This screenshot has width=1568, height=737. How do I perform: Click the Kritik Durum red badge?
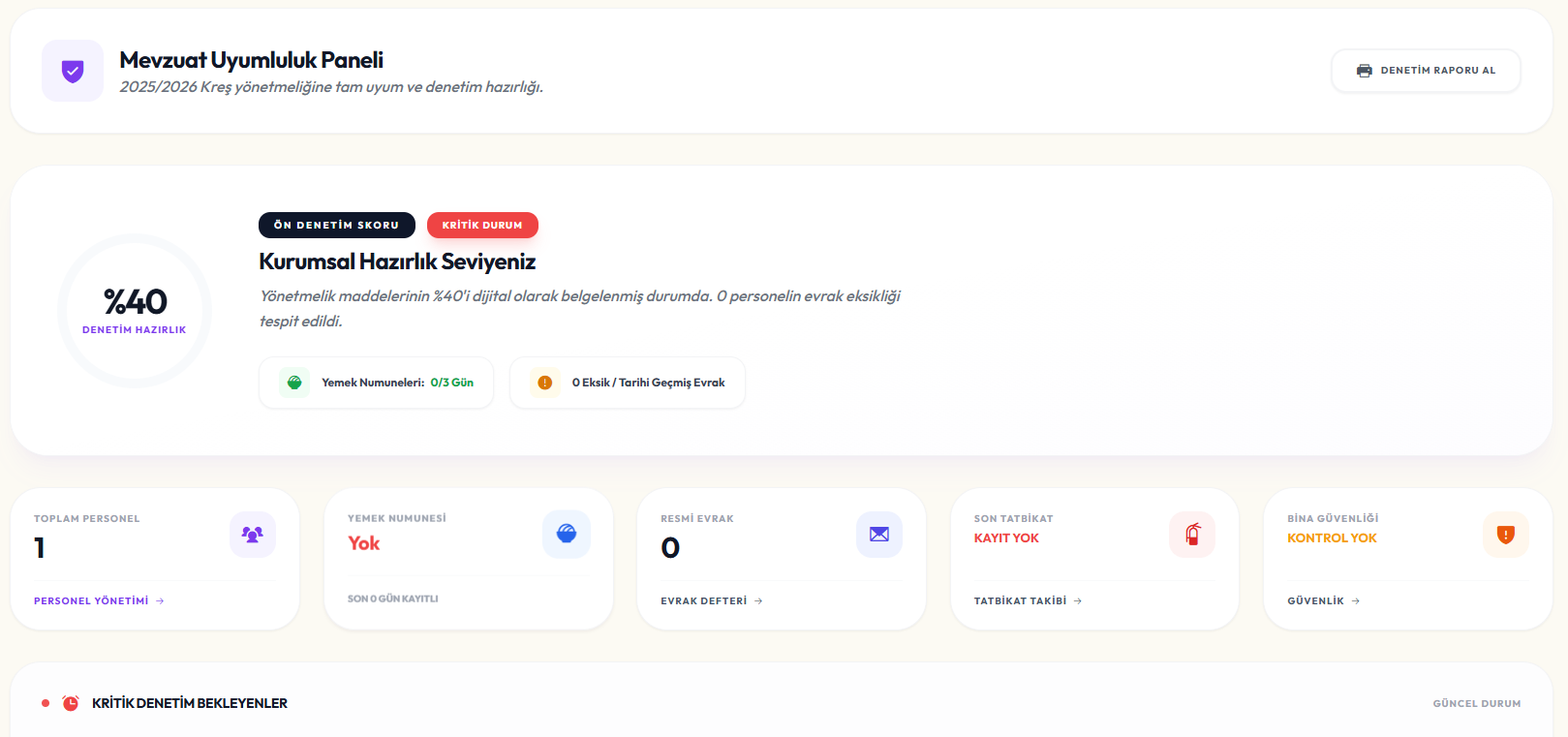[482, 225]
